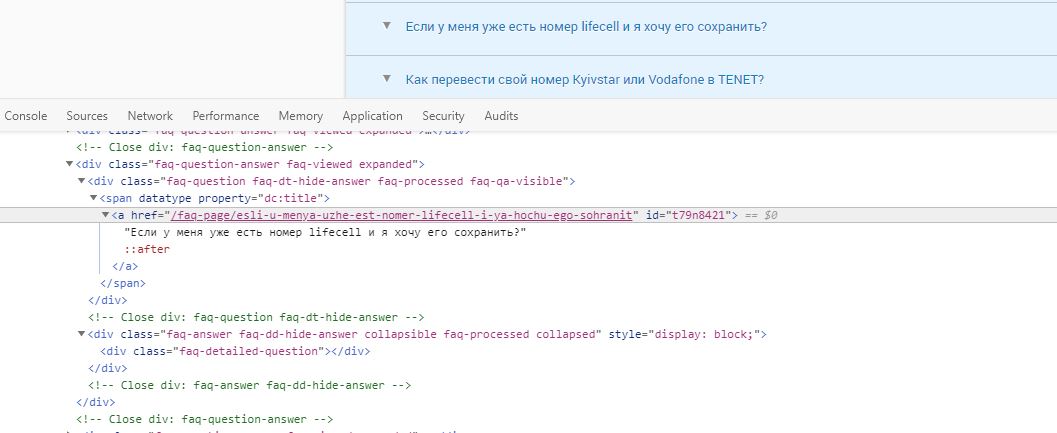Open the lifecell number FAQ question link
Viewport: 1057px width, 433px height.
point(586,27)
